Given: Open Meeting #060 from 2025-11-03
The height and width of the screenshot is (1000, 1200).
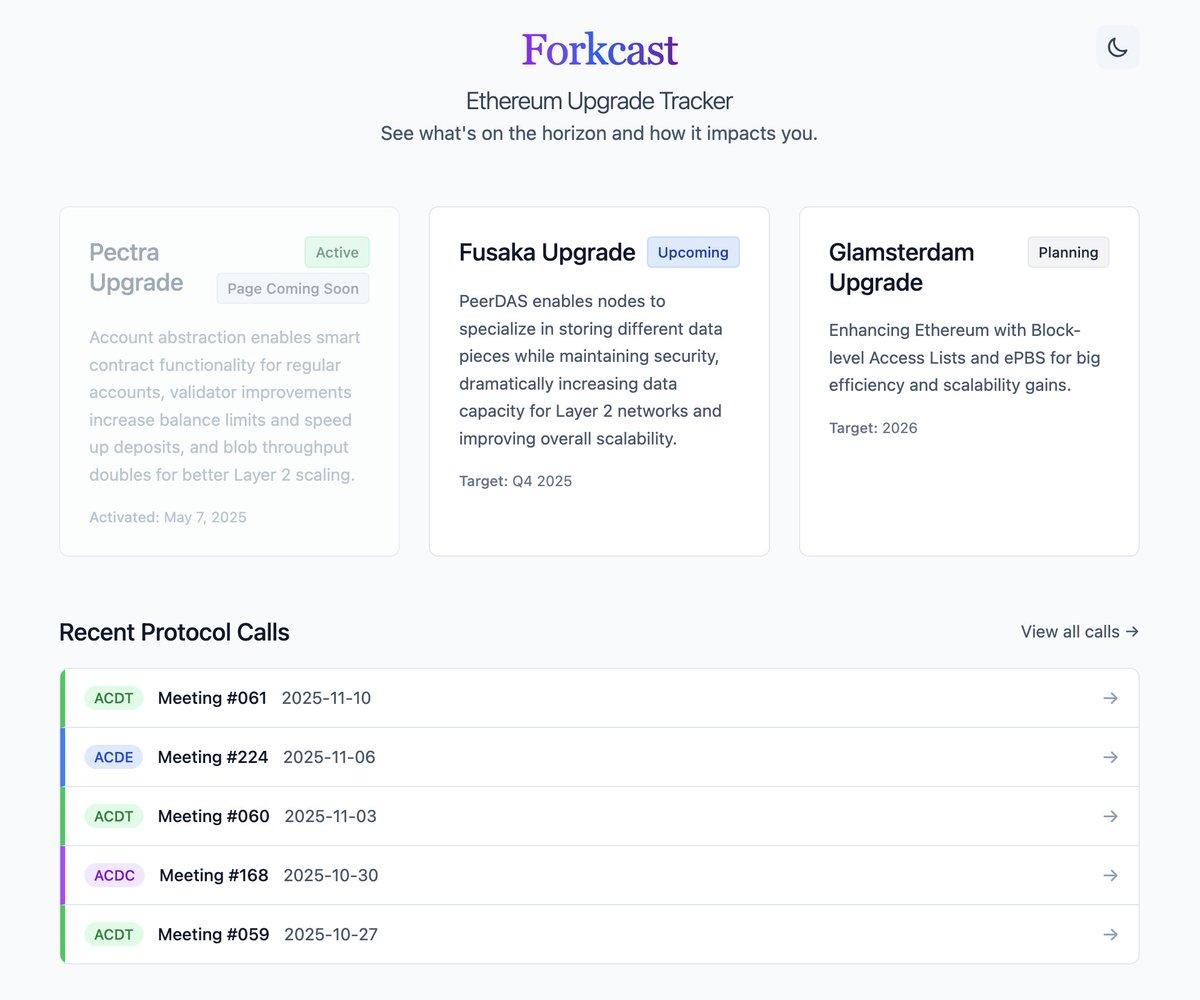Looking at the screenshot, I should pos(213,816).
